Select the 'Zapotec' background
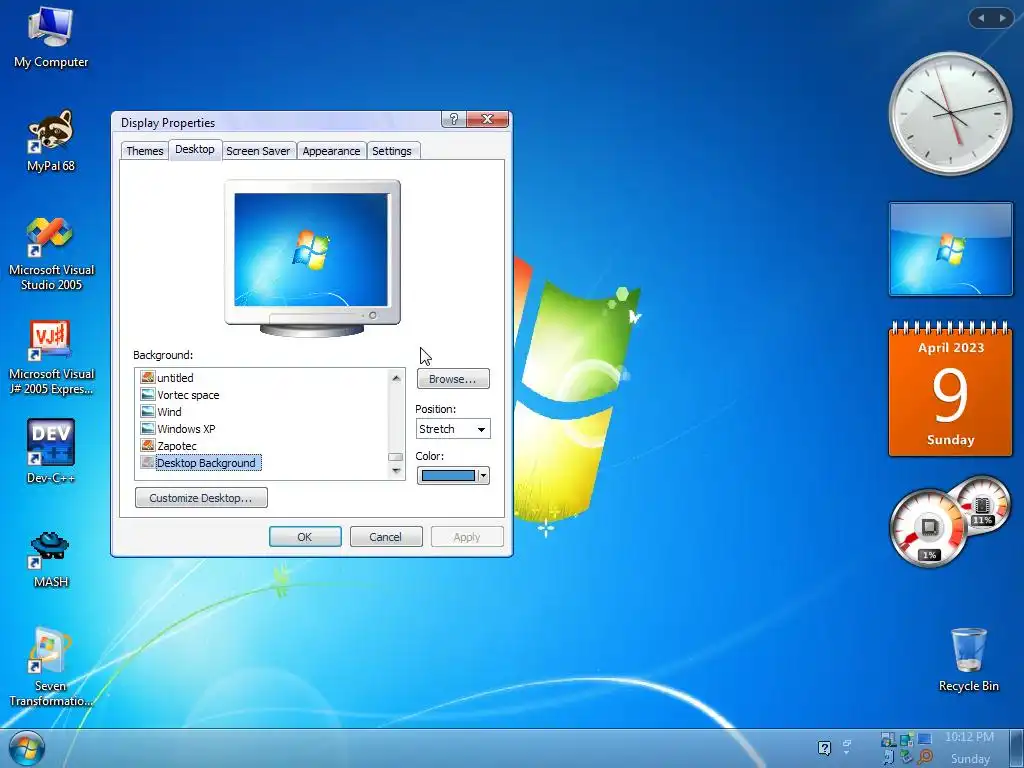 point(168,445)
